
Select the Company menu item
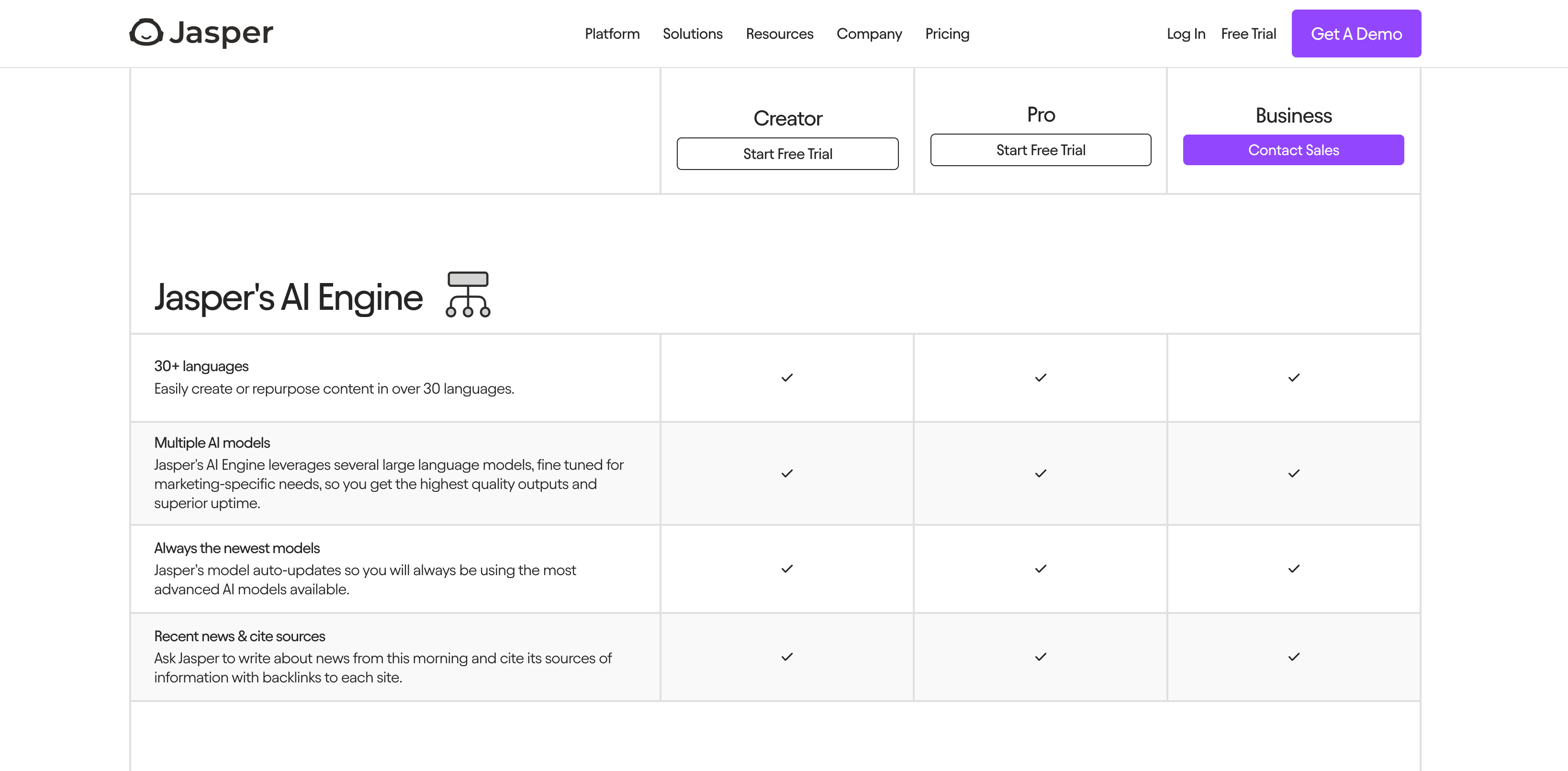(x=869, y=34)
